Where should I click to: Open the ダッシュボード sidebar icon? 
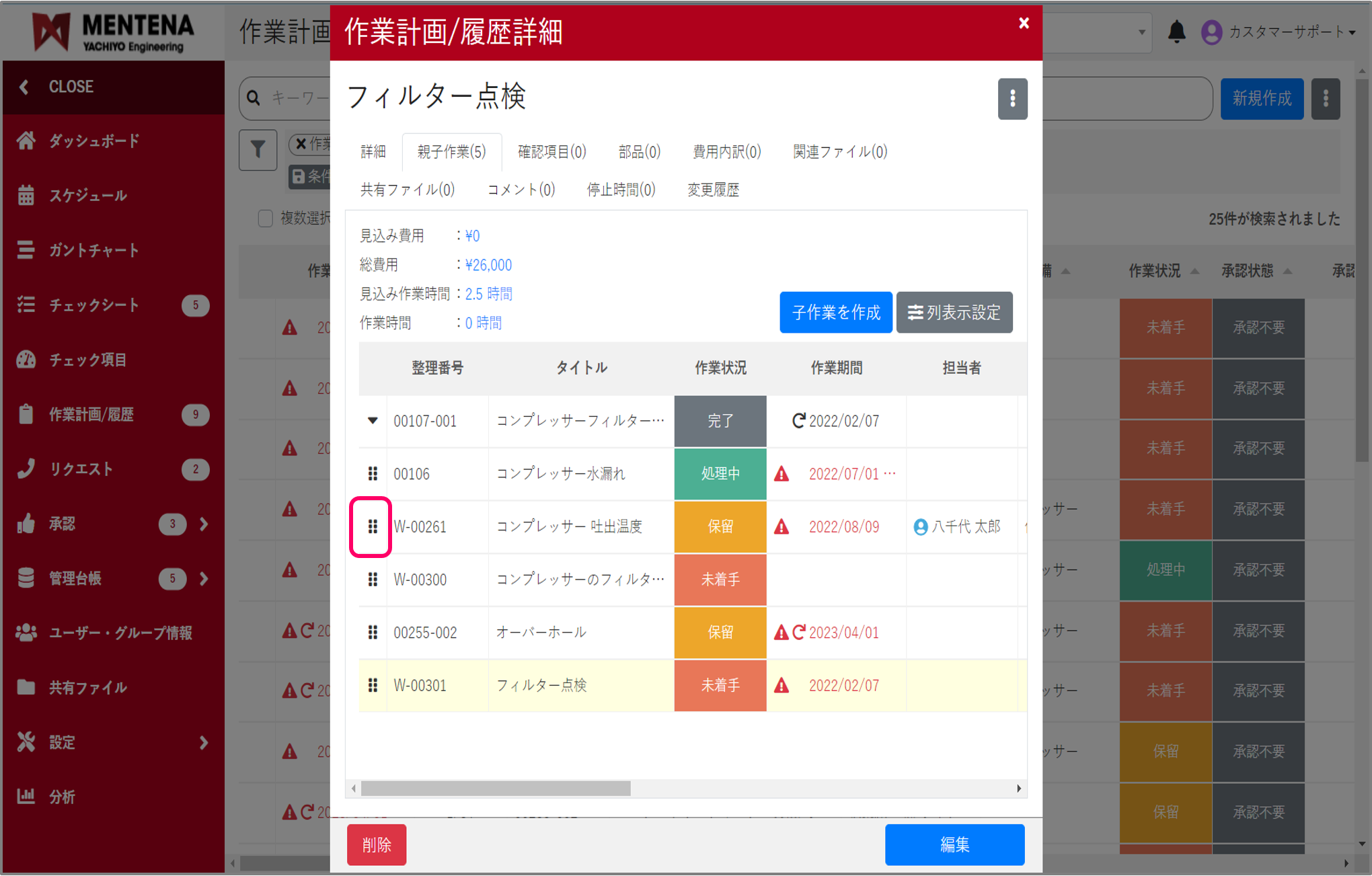tap(26, 141)
